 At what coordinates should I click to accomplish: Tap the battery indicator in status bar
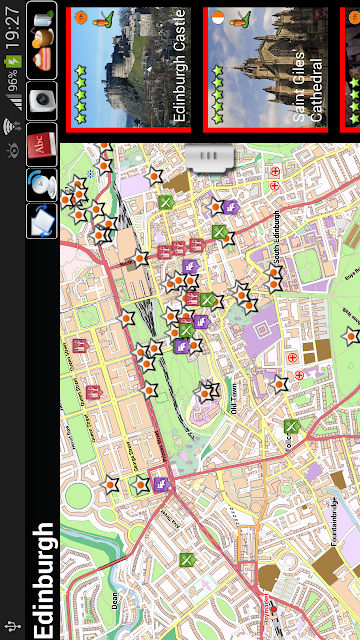(x=13, y=62)
